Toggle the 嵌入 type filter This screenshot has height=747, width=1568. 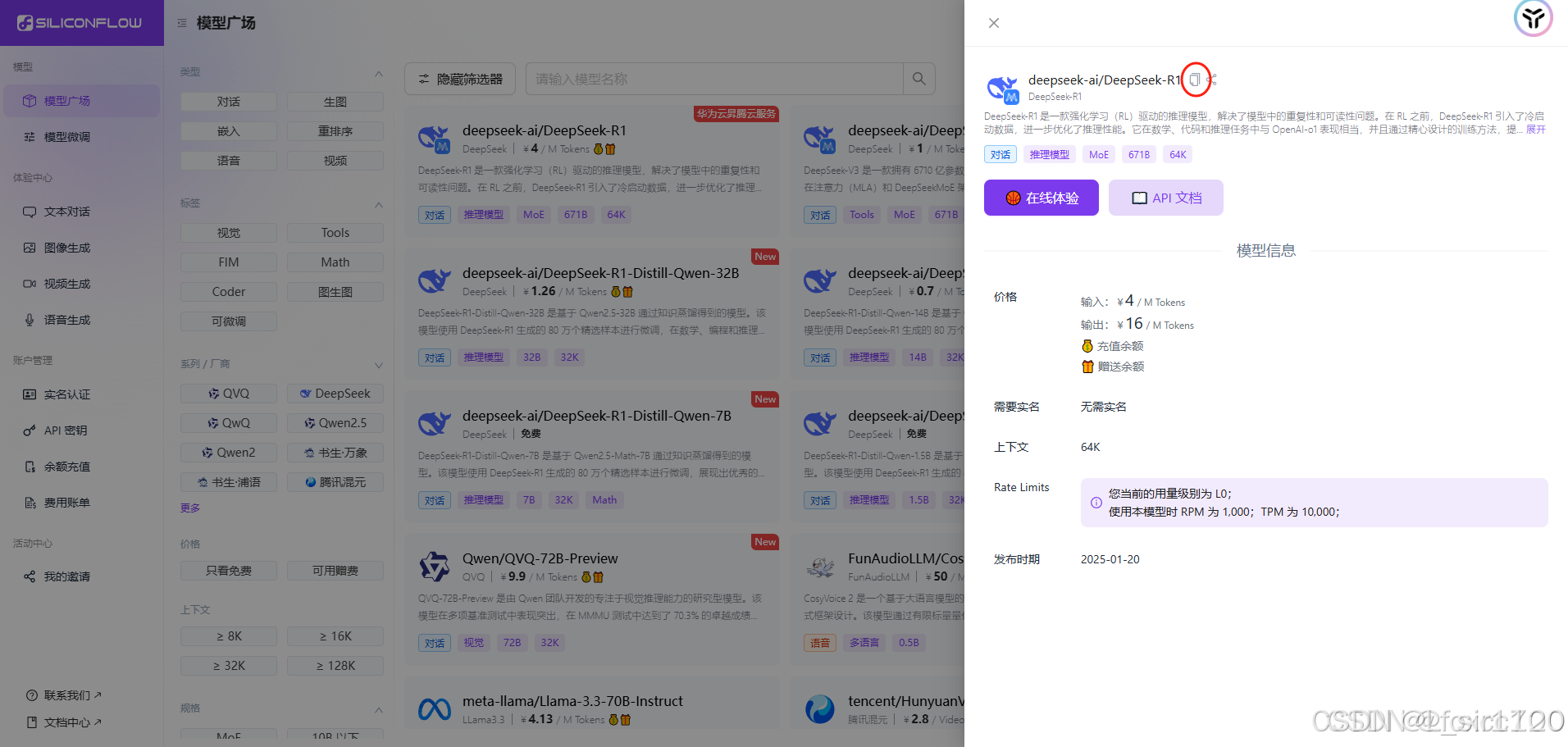pyautogui.click(x=229, y=131)
